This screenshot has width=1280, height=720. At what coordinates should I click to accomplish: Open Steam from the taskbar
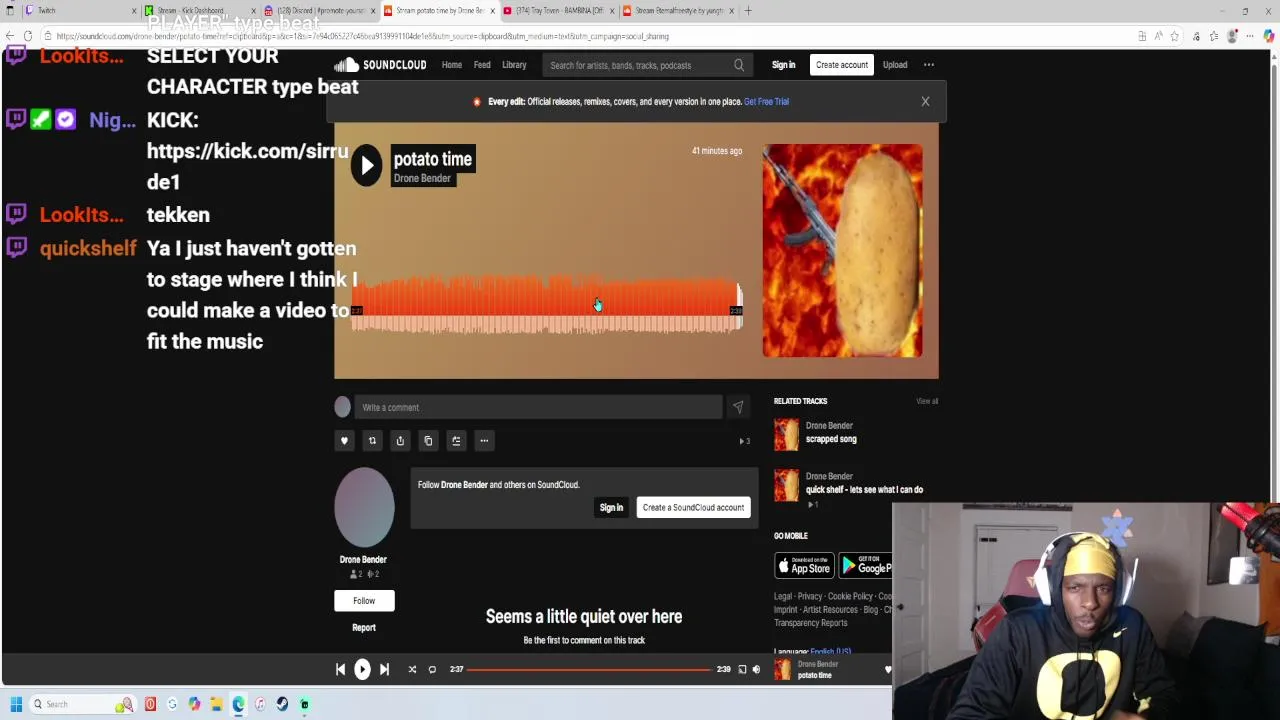[282, 705]
